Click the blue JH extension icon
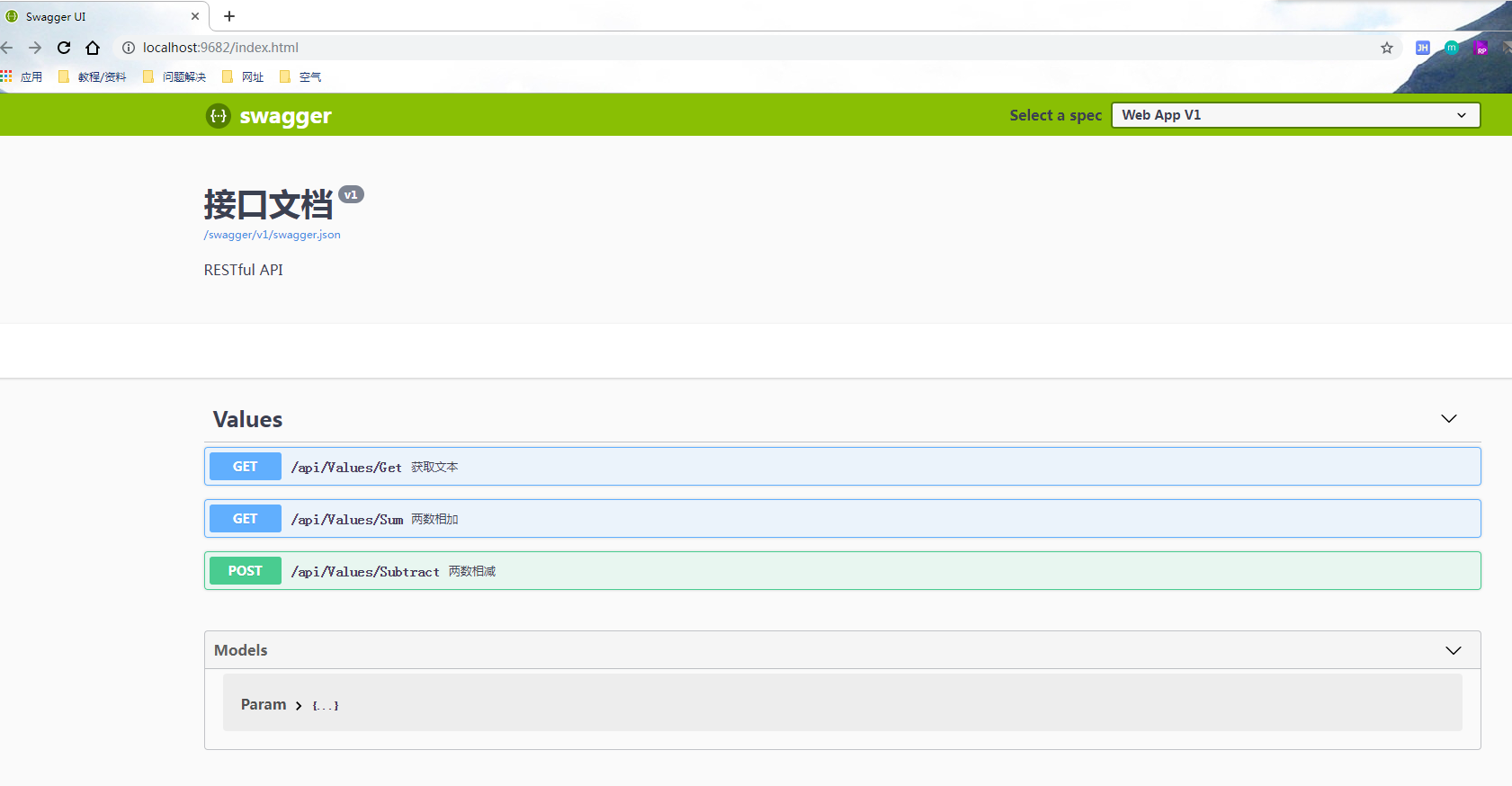1512x786 pixels. pyautogui.click(x=1422, y=48)
